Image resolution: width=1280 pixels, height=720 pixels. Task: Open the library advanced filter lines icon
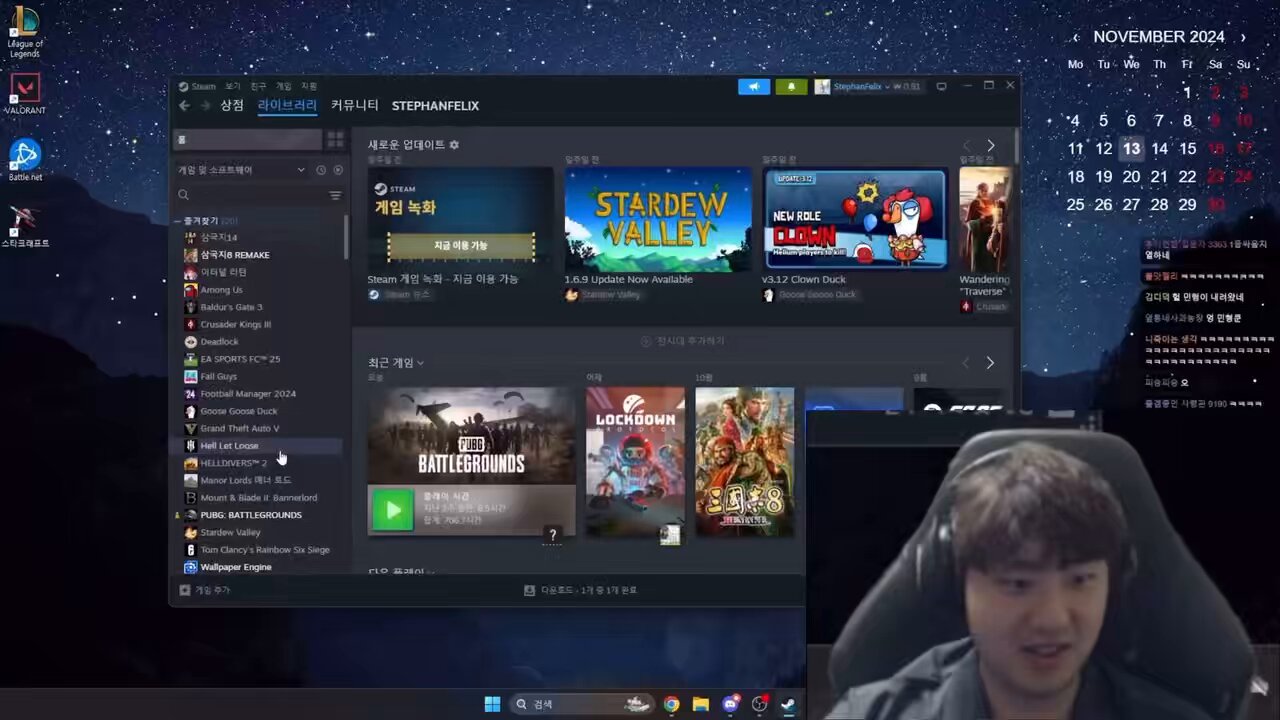tap(335, 195)
